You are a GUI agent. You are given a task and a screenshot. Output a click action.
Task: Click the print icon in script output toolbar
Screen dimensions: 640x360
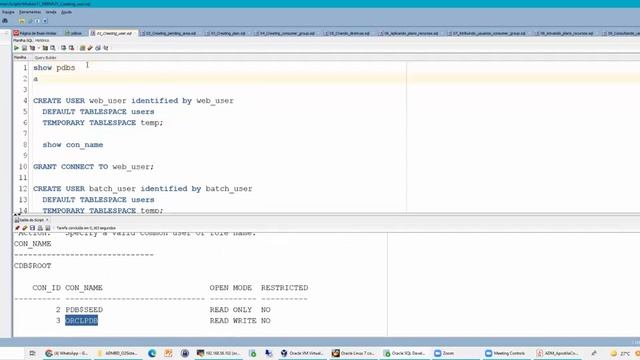tap(40, 228)
